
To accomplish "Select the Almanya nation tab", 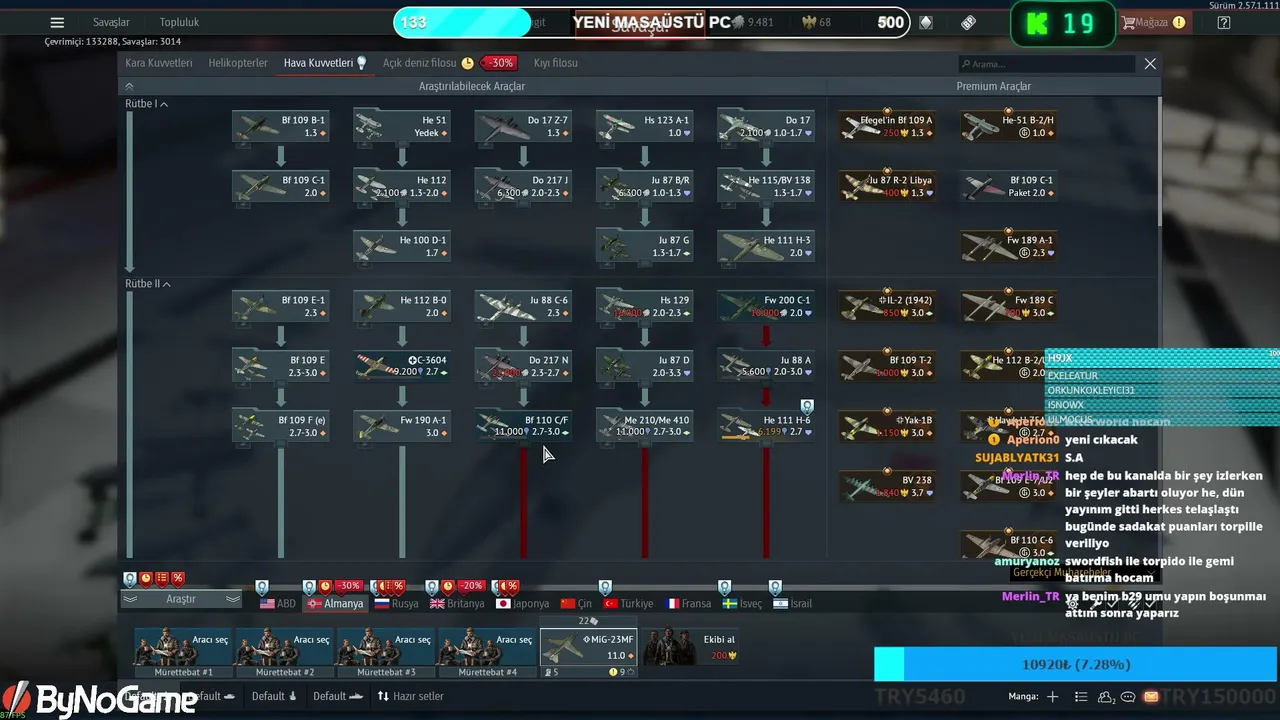I will 335,604.
